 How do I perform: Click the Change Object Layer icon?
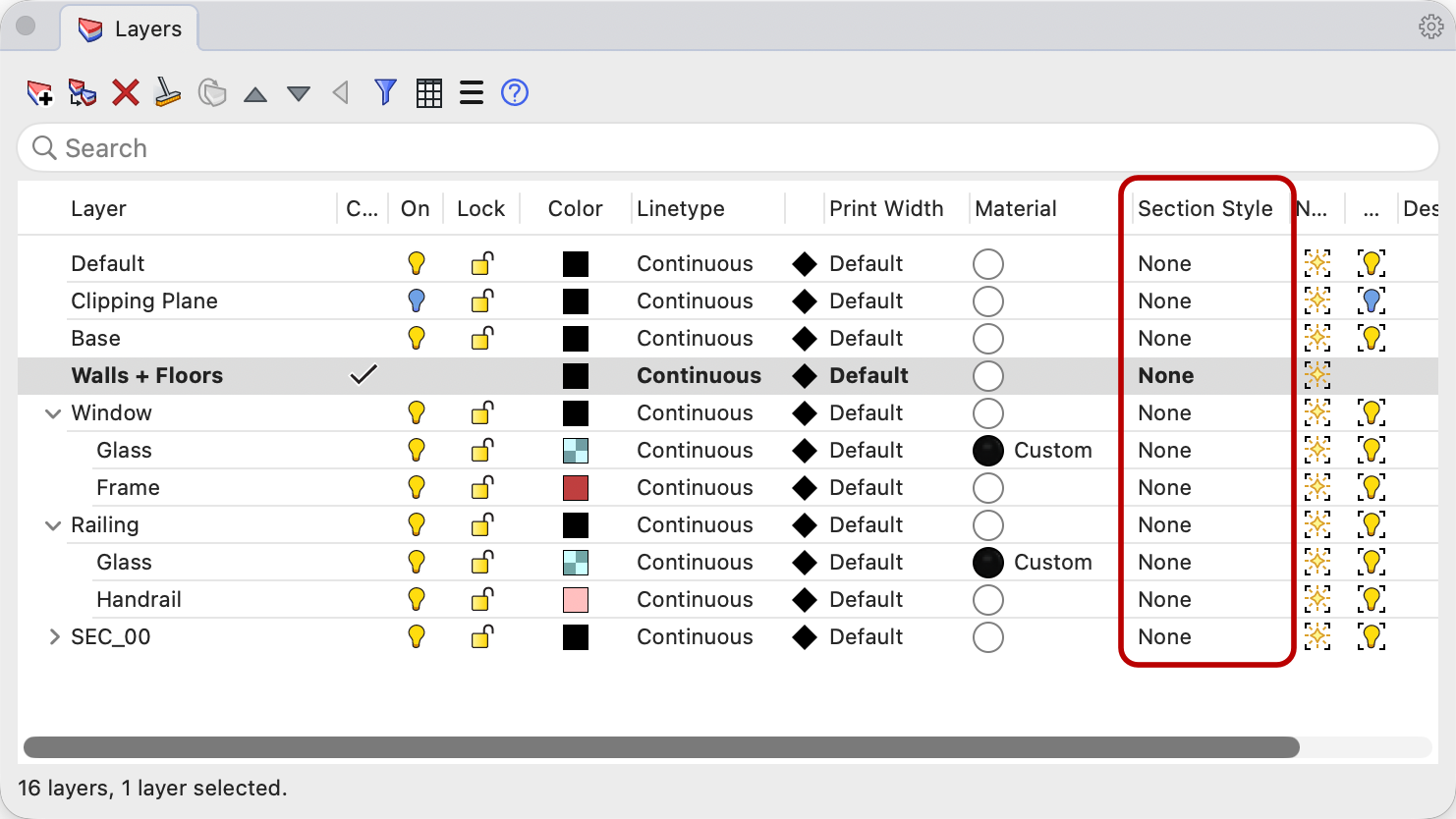(x=212, y=93)
